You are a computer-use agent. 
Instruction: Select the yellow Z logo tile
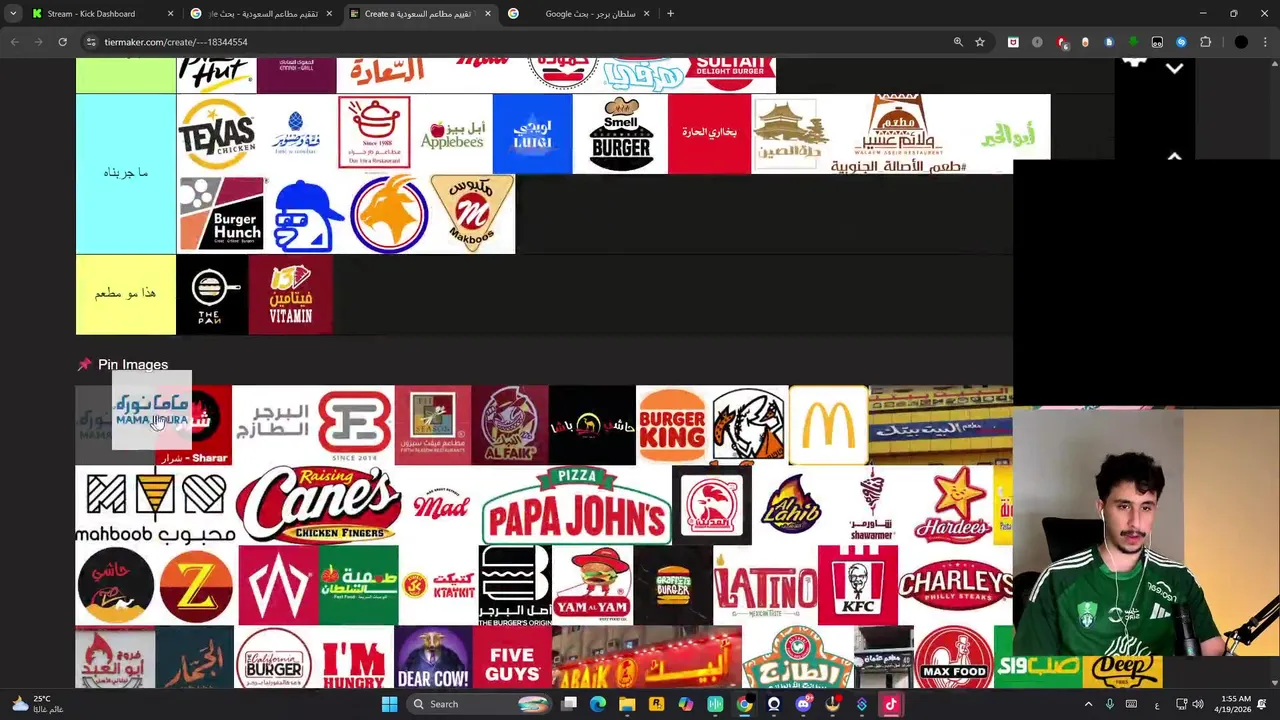(x=195, y=585)
